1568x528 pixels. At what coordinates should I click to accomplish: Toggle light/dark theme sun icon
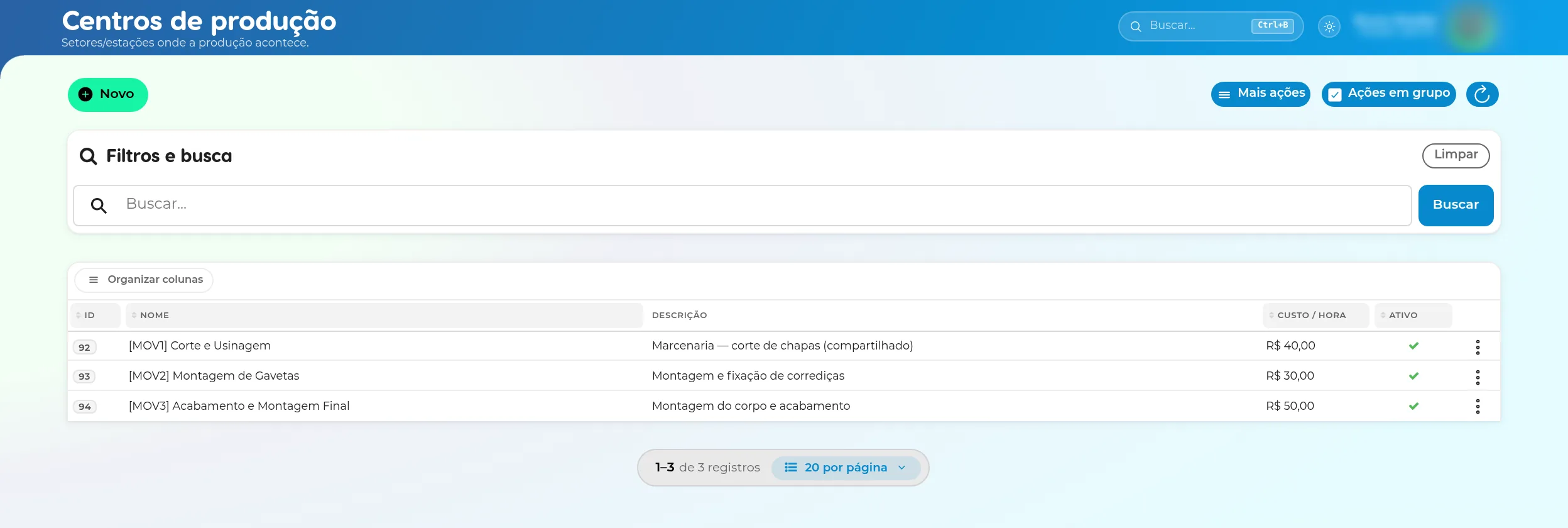pyautogui.click(x=1329, y=26)
